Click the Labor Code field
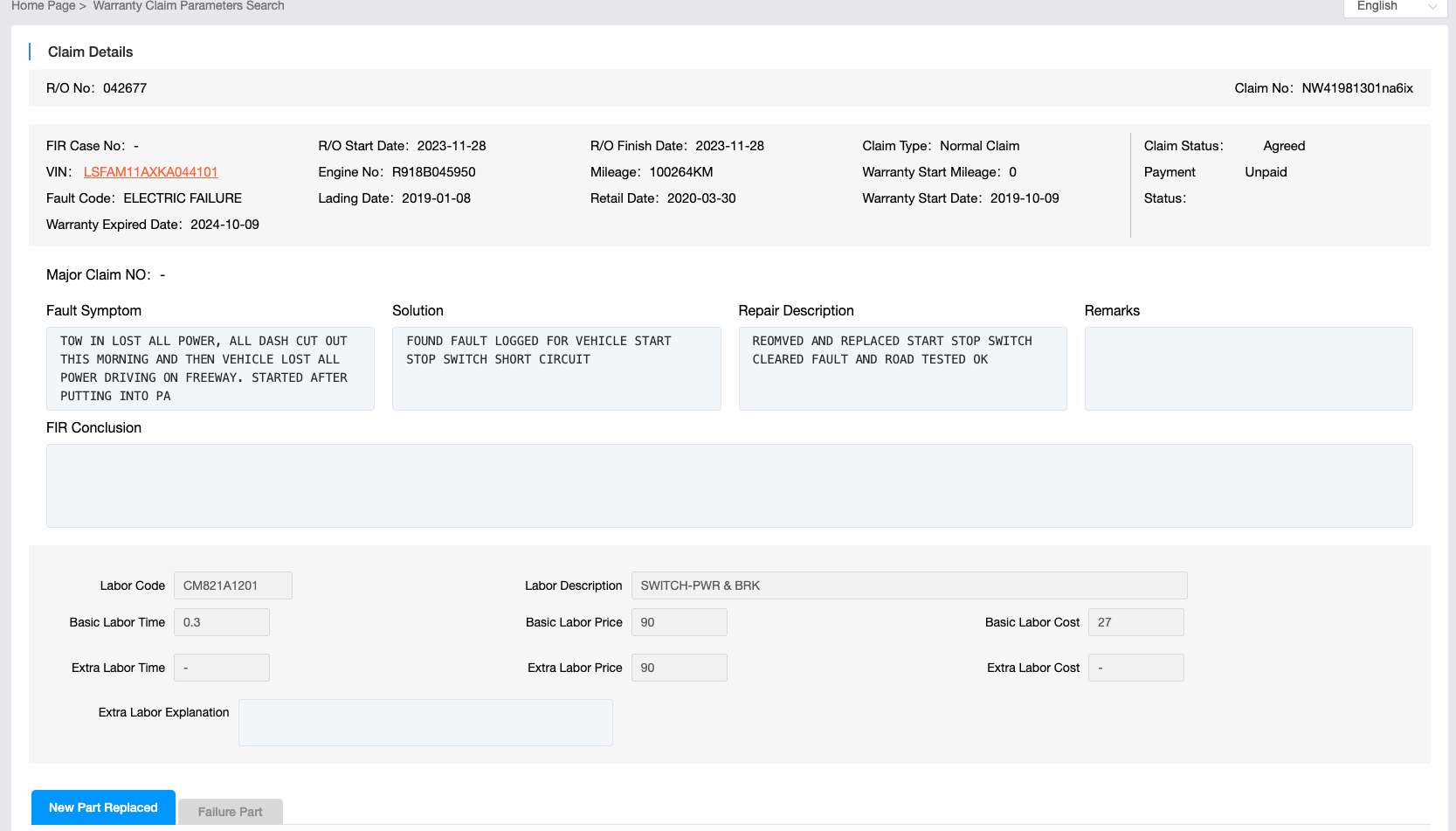The height and width of the screenshot is (831, 1456). (232, 585)
